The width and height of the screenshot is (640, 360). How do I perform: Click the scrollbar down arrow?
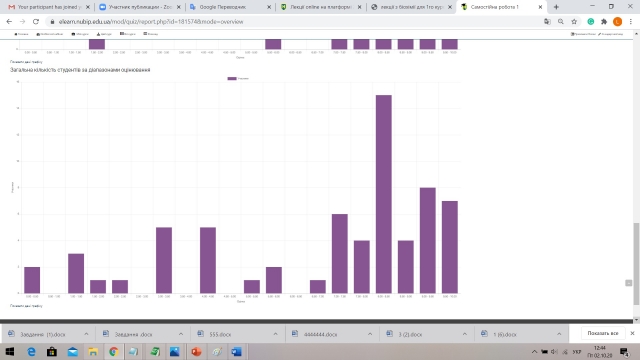point(636,320)
